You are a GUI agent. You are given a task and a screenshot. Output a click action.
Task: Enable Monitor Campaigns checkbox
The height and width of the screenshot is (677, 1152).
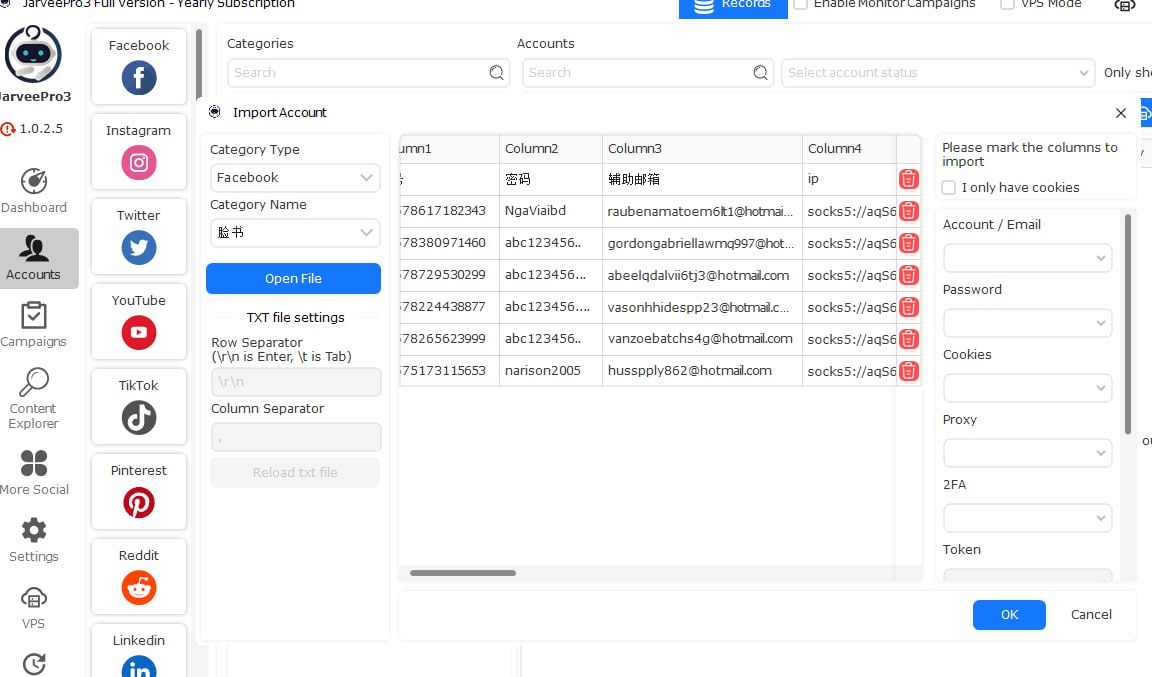(801, 4)
